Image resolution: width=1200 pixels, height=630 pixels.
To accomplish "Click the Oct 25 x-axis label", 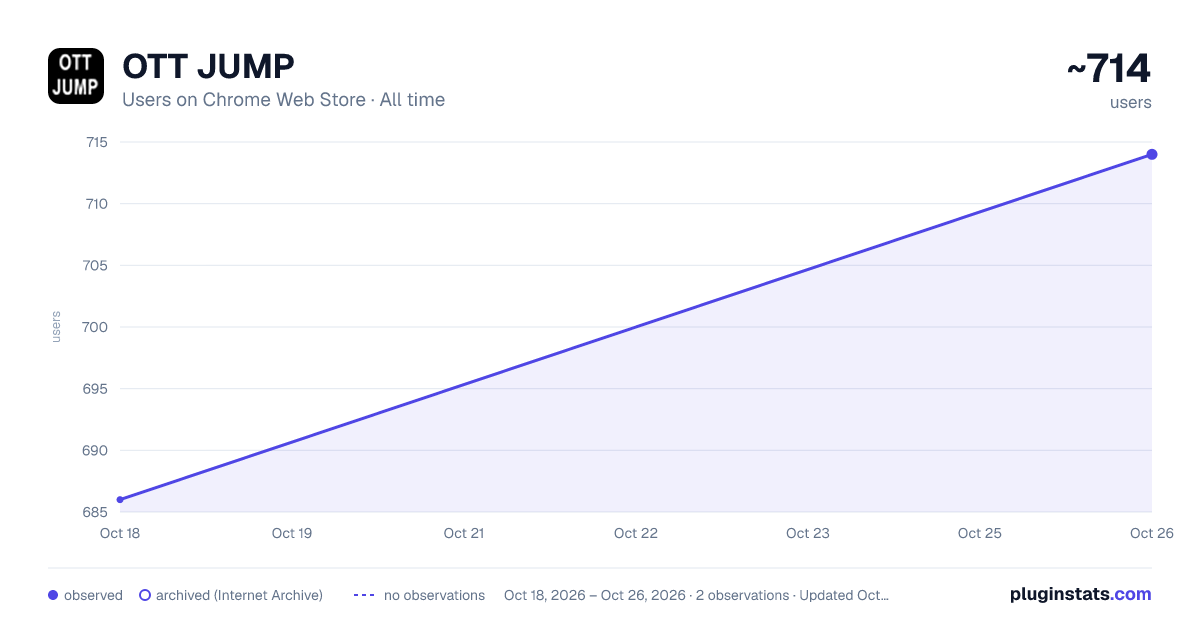I will click(980, 533).
